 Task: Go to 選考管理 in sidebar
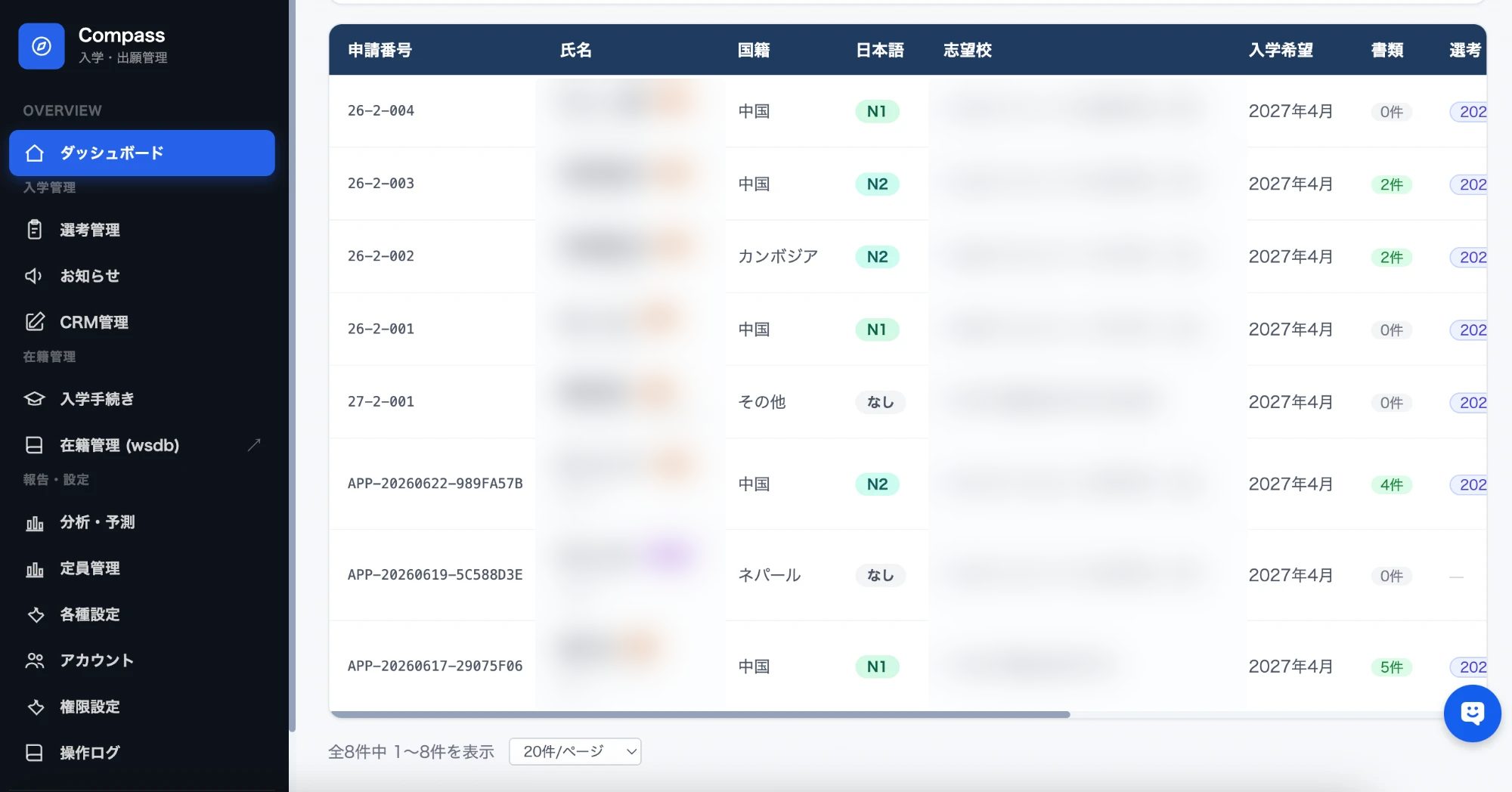click(x=142, y=230)
